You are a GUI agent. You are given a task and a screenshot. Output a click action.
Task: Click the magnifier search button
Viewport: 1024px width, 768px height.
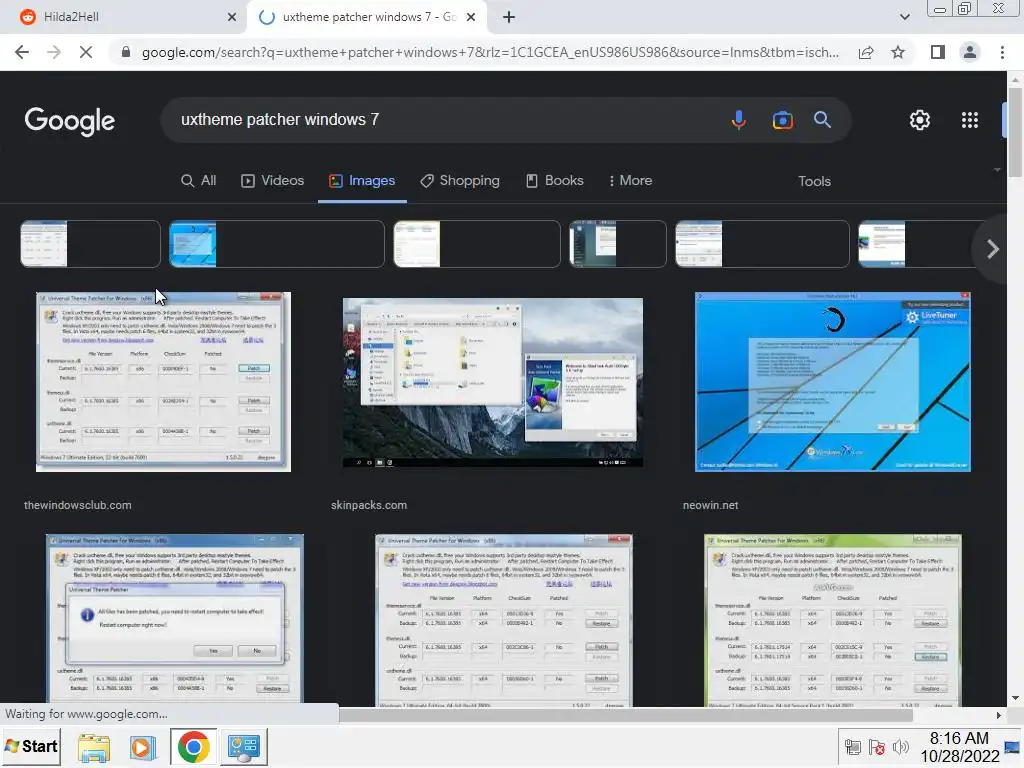pos(822,120)
